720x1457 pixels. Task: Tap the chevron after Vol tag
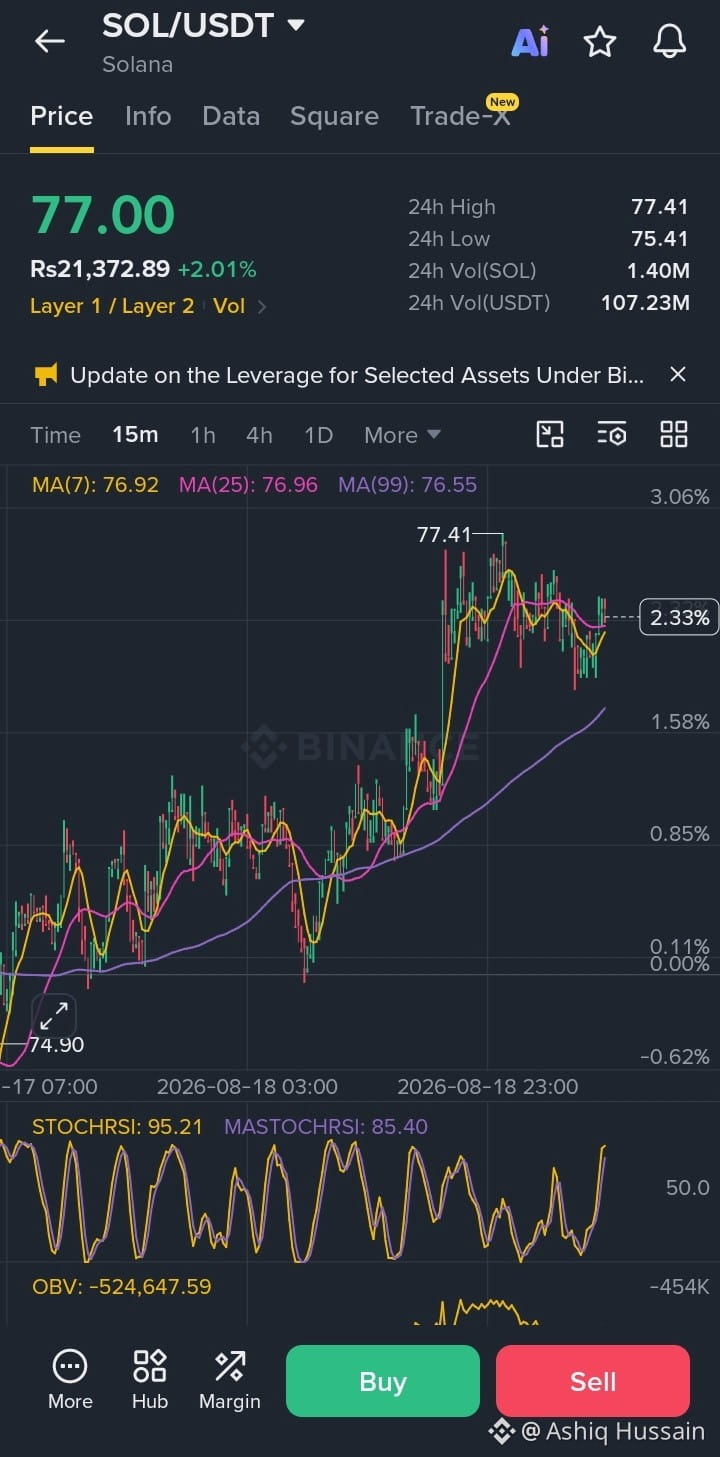tap(262, 307)
